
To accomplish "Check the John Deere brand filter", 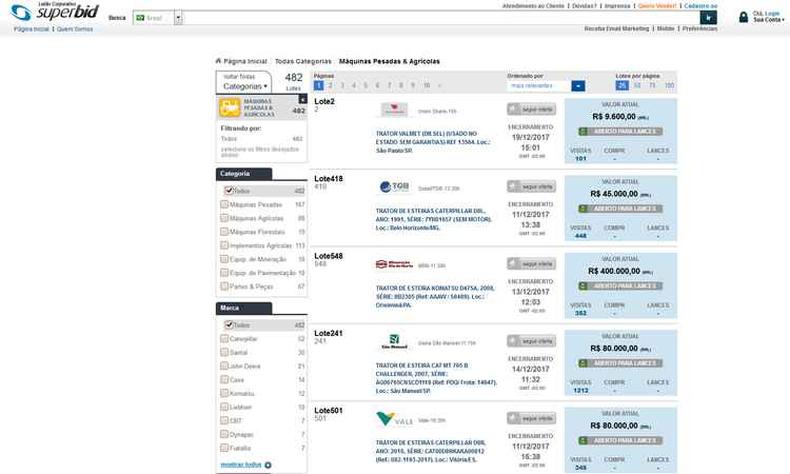I will [x=224, y=366].
